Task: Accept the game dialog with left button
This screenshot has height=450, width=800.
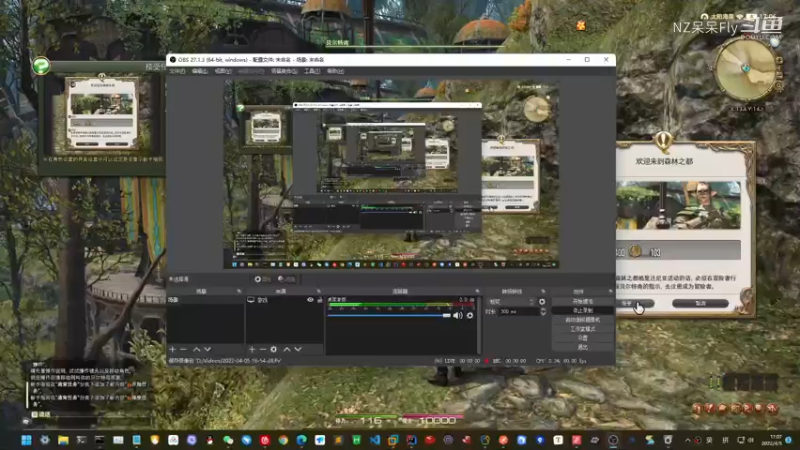Action: click(635, 304)
